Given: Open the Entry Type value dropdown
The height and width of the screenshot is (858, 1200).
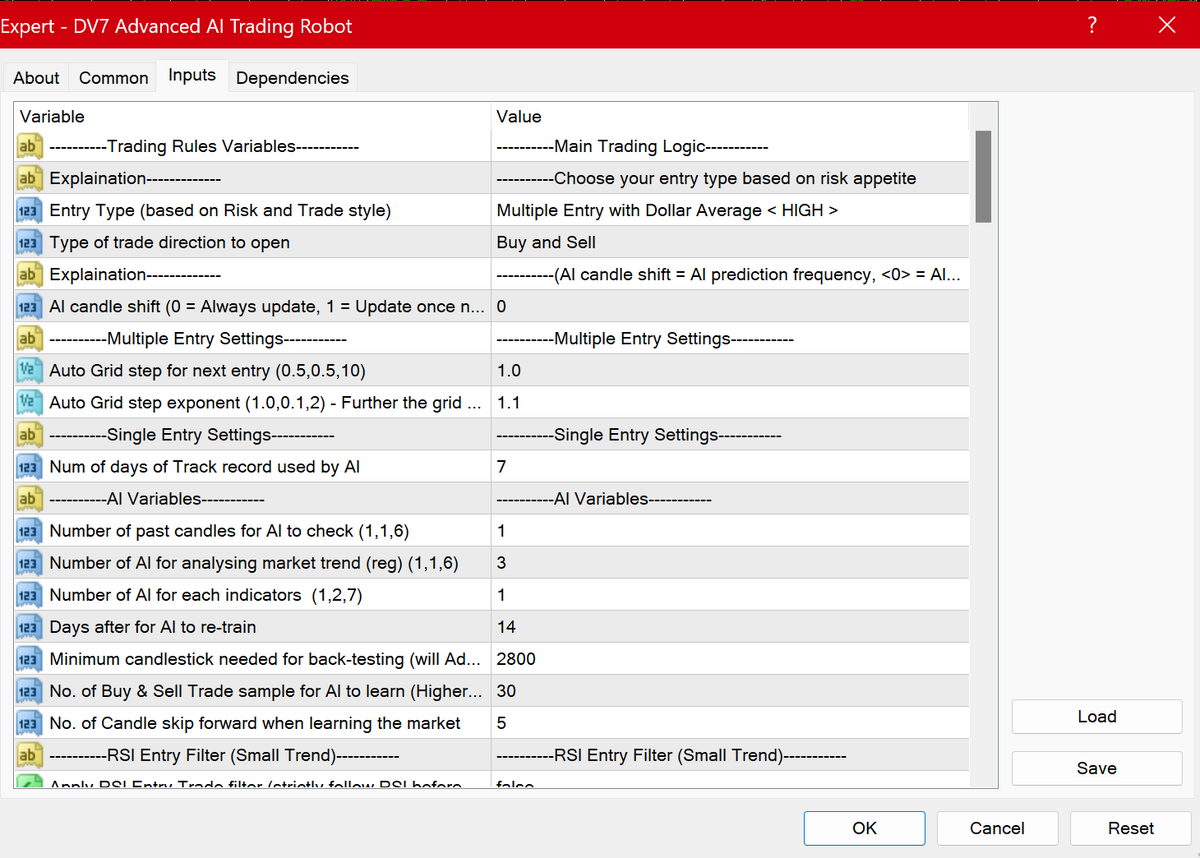Looking at the screenshot, I should pyautogui.click(x=730, y=210).
